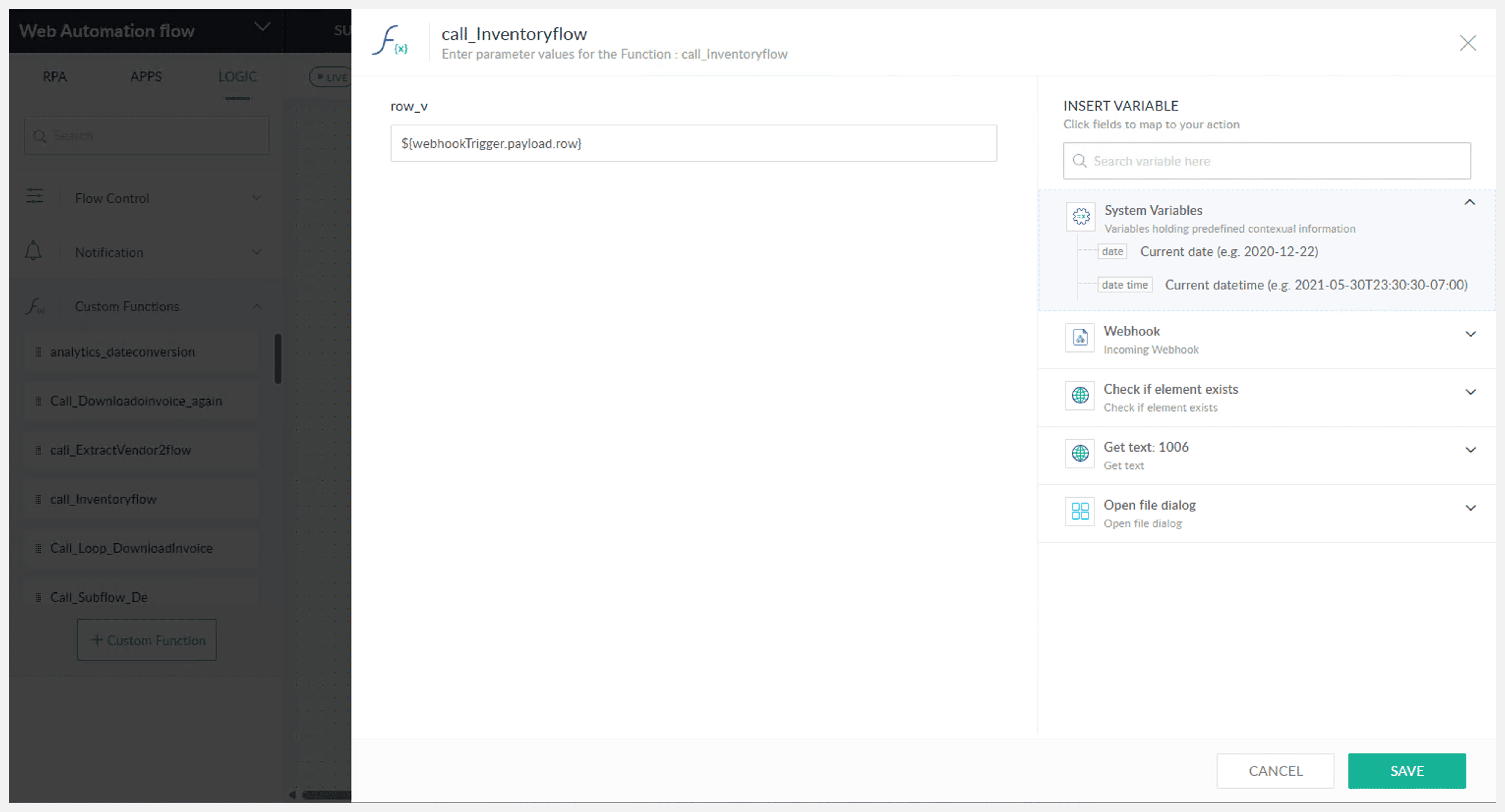Collapse the System Variables section
The width and height of the screenshot is (1505, 812).
point(1469,202)
